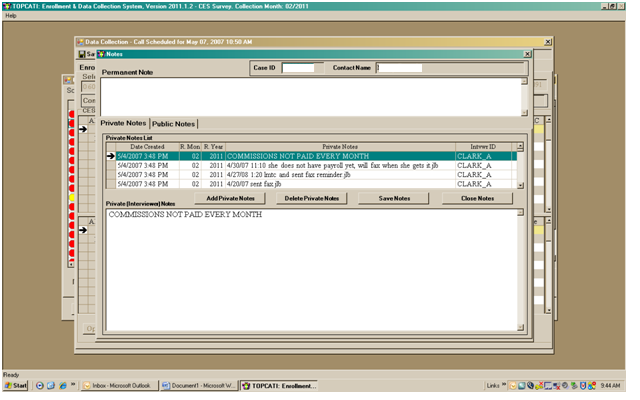Click the Contact Name input field
640x400 pixels.
tap(413, 68)
